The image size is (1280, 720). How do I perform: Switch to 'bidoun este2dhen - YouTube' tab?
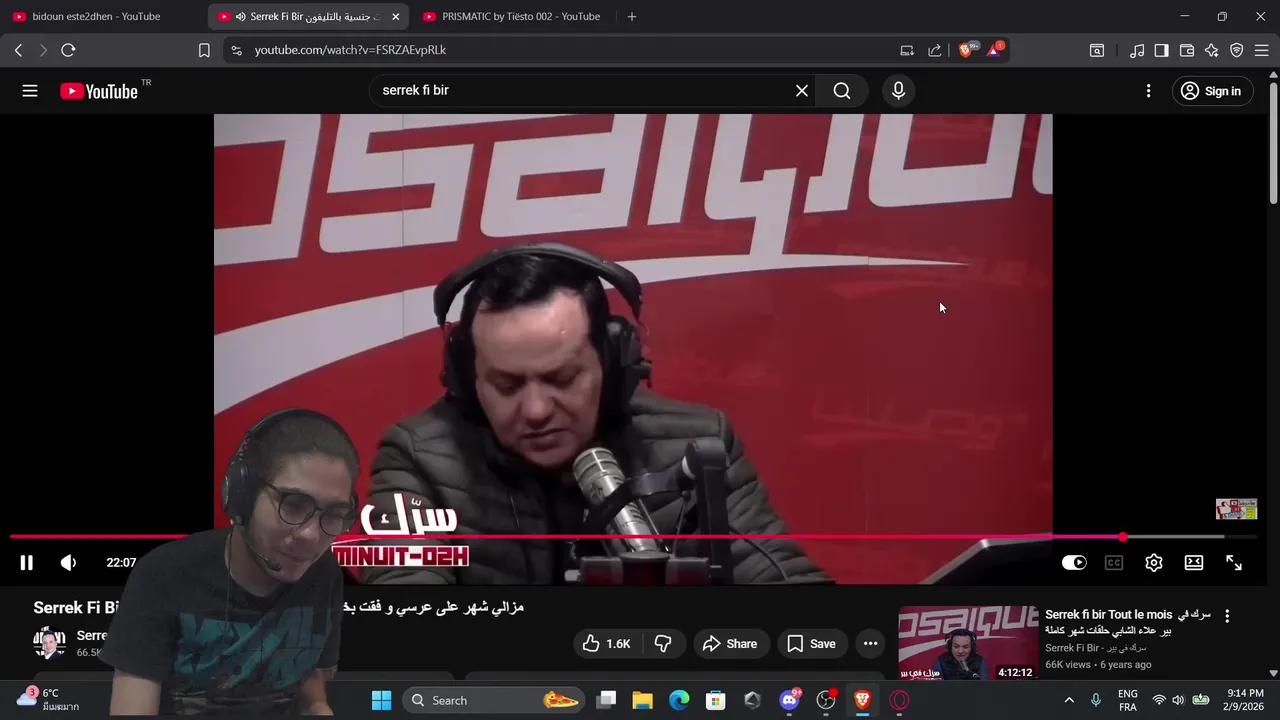96,16
